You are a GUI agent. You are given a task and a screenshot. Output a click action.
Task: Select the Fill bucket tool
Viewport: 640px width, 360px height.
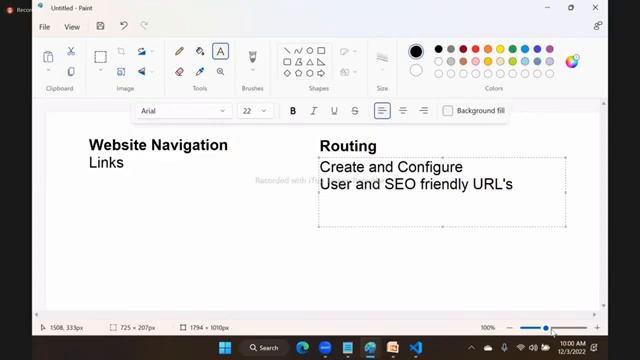(x=200, y=51)
